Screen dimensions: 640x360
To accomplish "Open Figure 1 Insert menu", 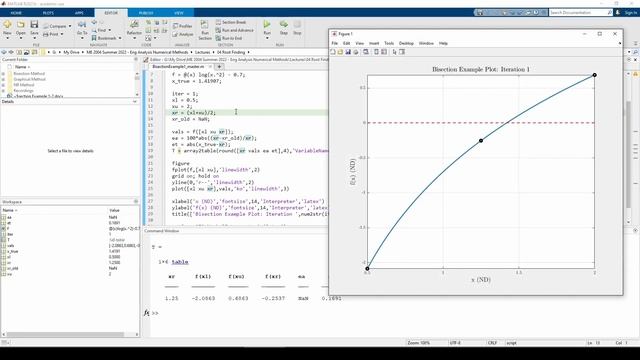I will tap(374, 43).
